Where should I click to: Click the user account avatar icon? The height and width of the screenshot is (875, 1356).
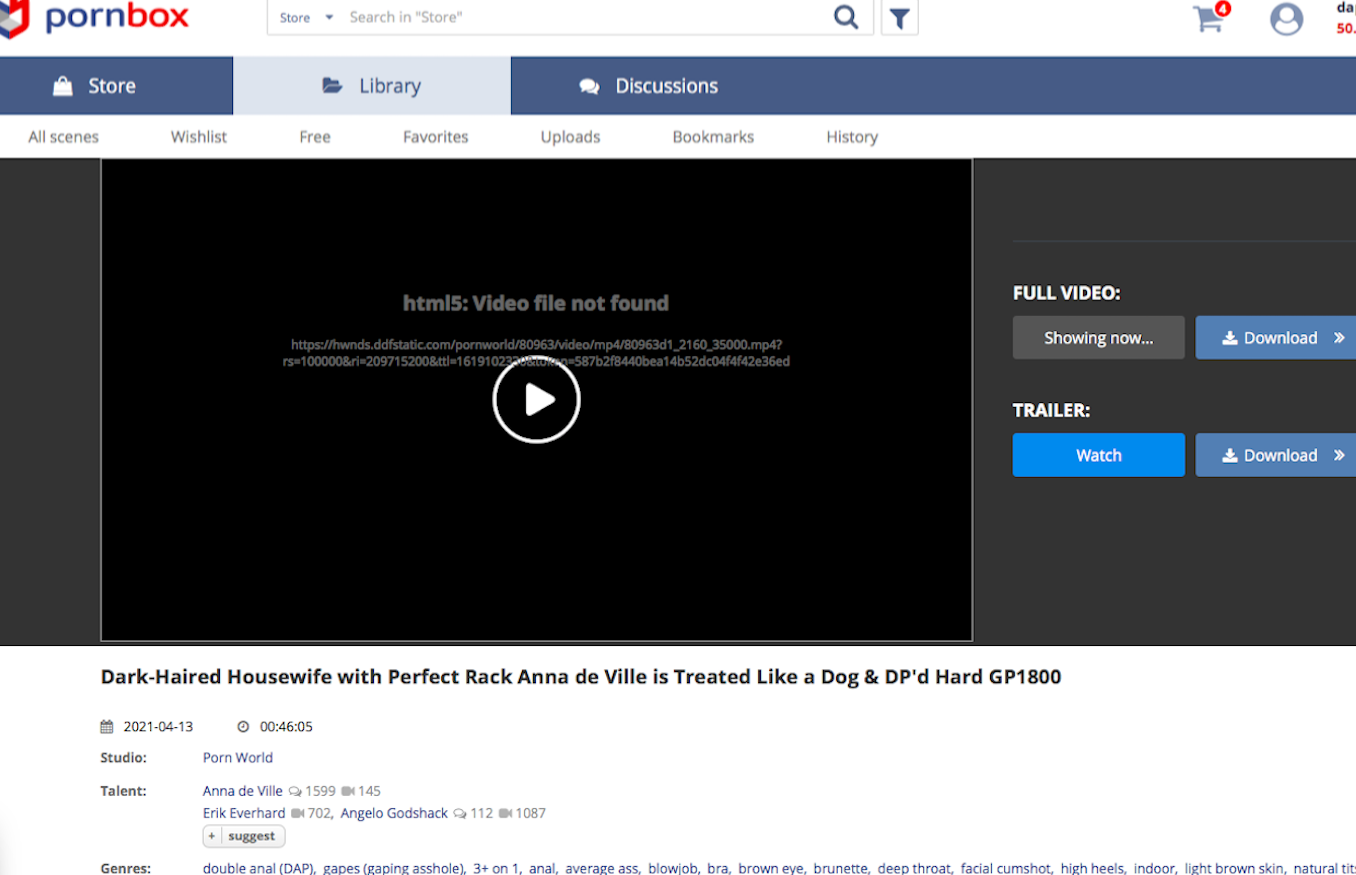pos(1286,19)
